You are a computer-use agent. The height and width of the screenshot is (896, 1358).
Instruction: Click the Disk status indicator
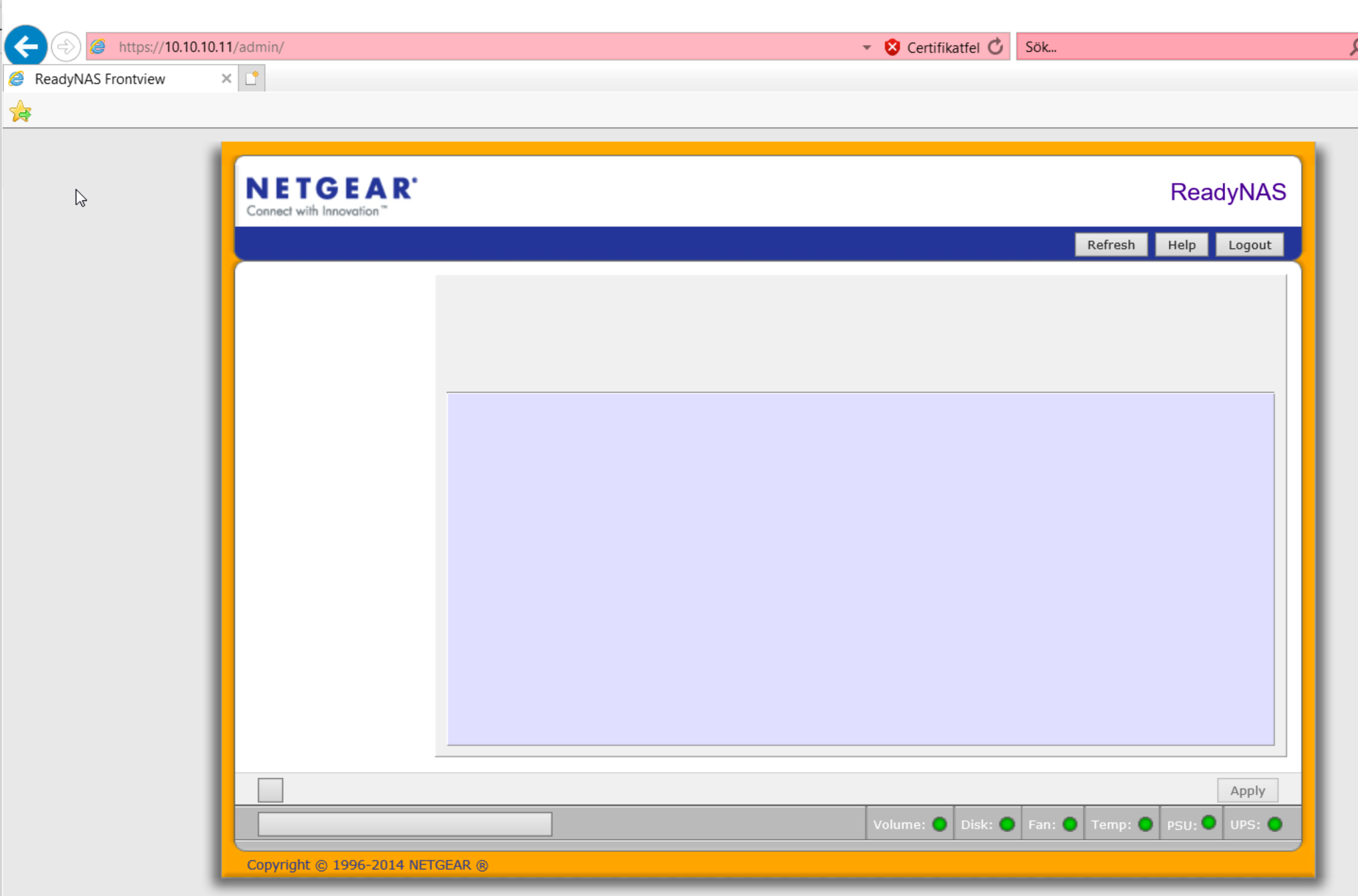1008,824
